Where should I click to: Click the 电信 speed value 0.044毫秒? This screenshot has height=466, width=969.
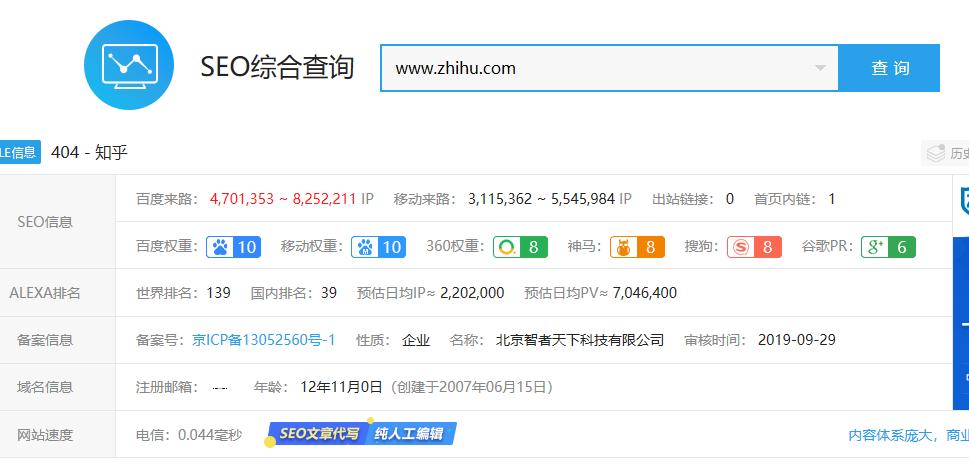click(x=210, y=435)
